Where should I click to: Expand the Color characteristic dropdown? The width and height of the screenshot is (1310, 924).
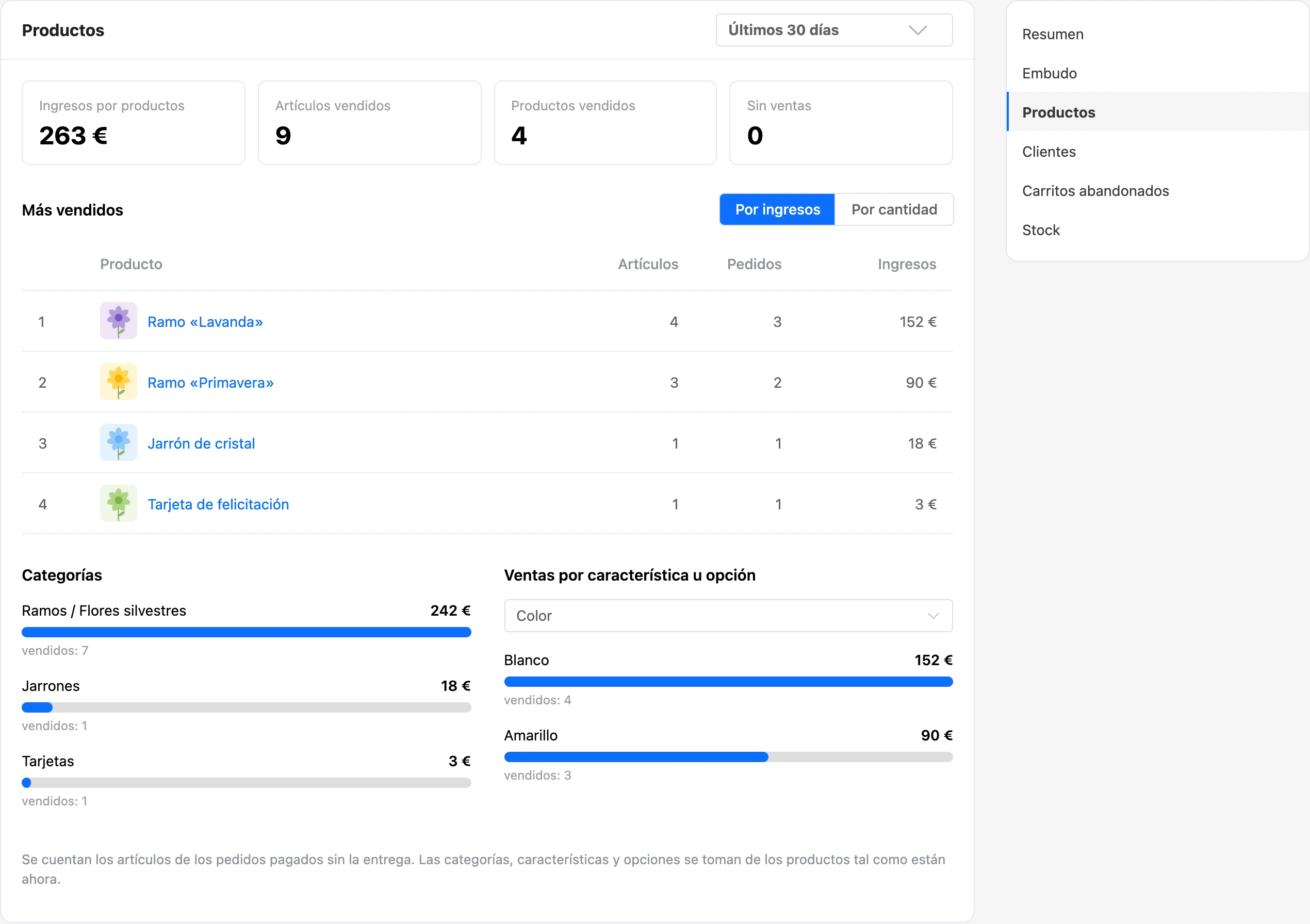tap(728, 616)
